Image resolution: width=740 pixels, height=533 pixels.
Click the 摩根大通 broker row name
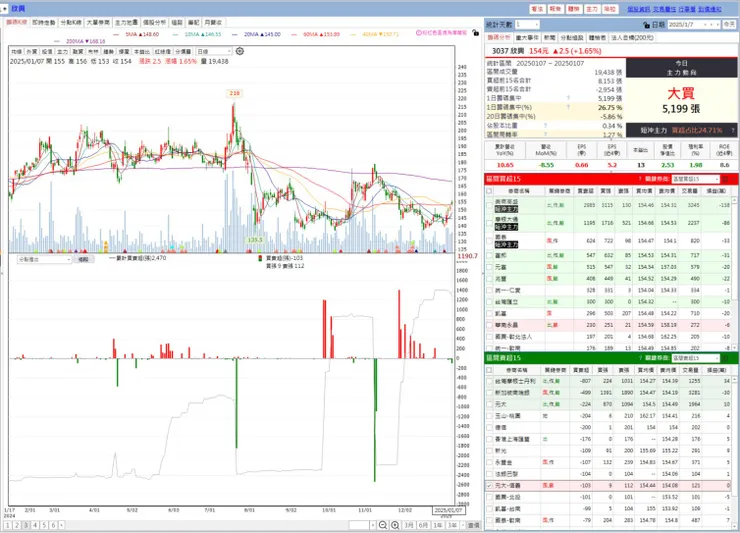click(x=506, y=220)
